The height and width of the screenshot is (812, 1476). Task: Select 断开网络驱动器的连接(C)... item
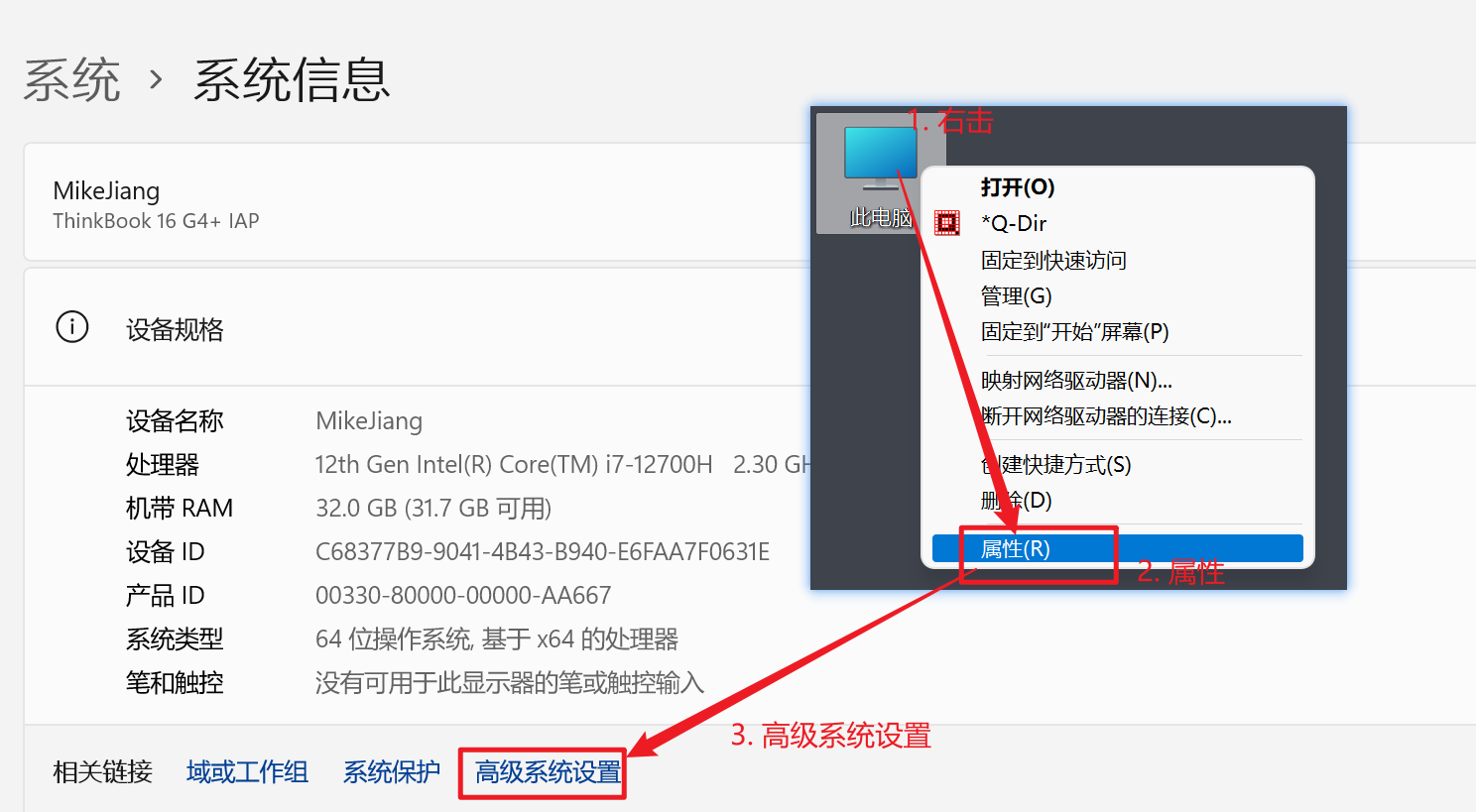tap(1106, 415)
